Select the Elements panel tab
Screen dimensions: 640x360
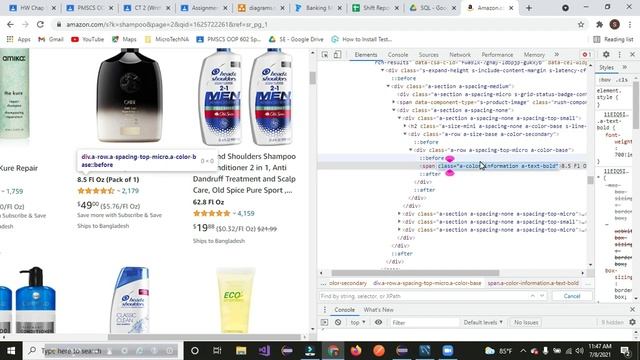click(x=366, y=54)
